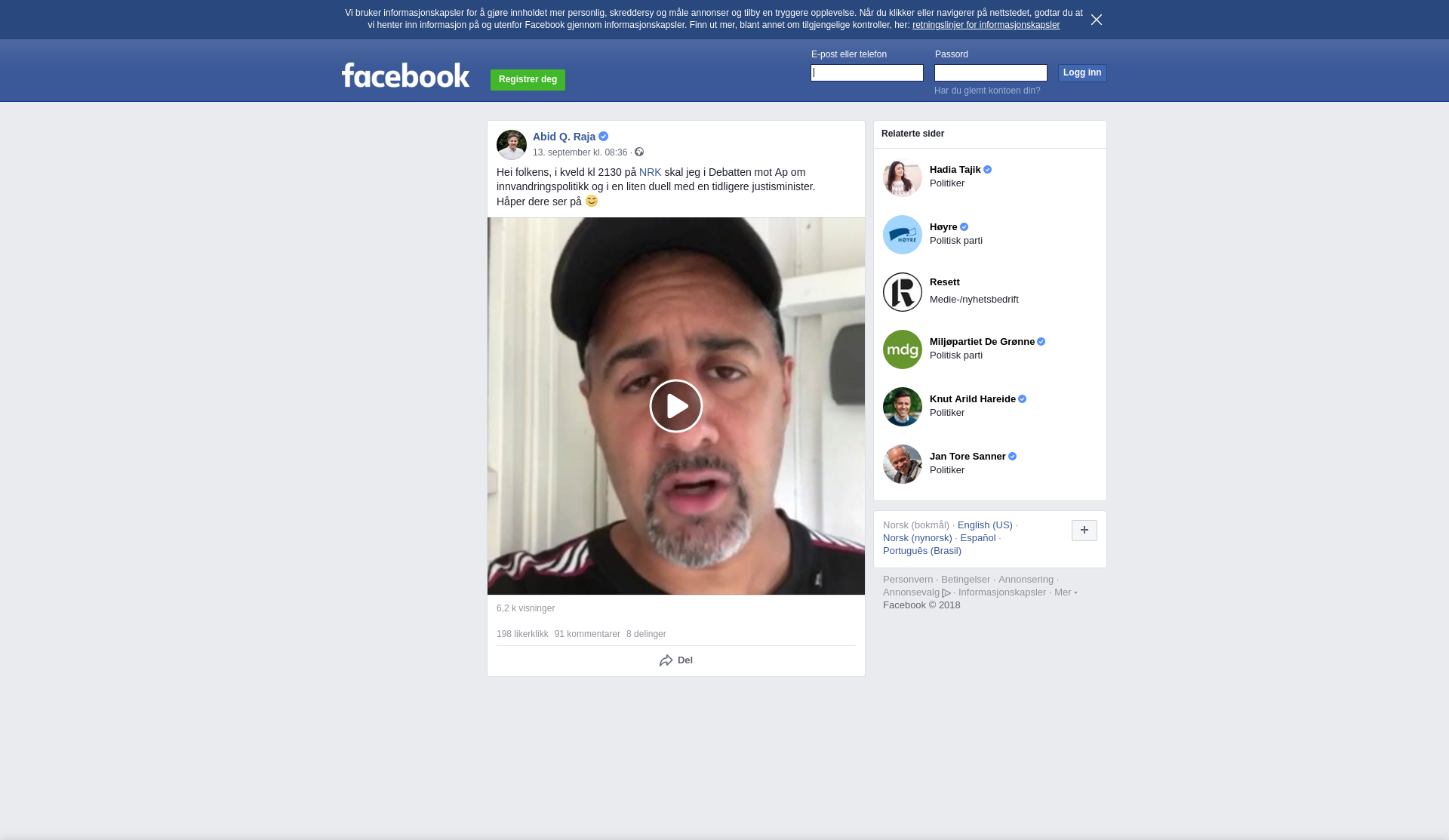Open Hadia Tajik's profile photo
The height and width of the screenshot is (840, 1449).
coord(902,177)
